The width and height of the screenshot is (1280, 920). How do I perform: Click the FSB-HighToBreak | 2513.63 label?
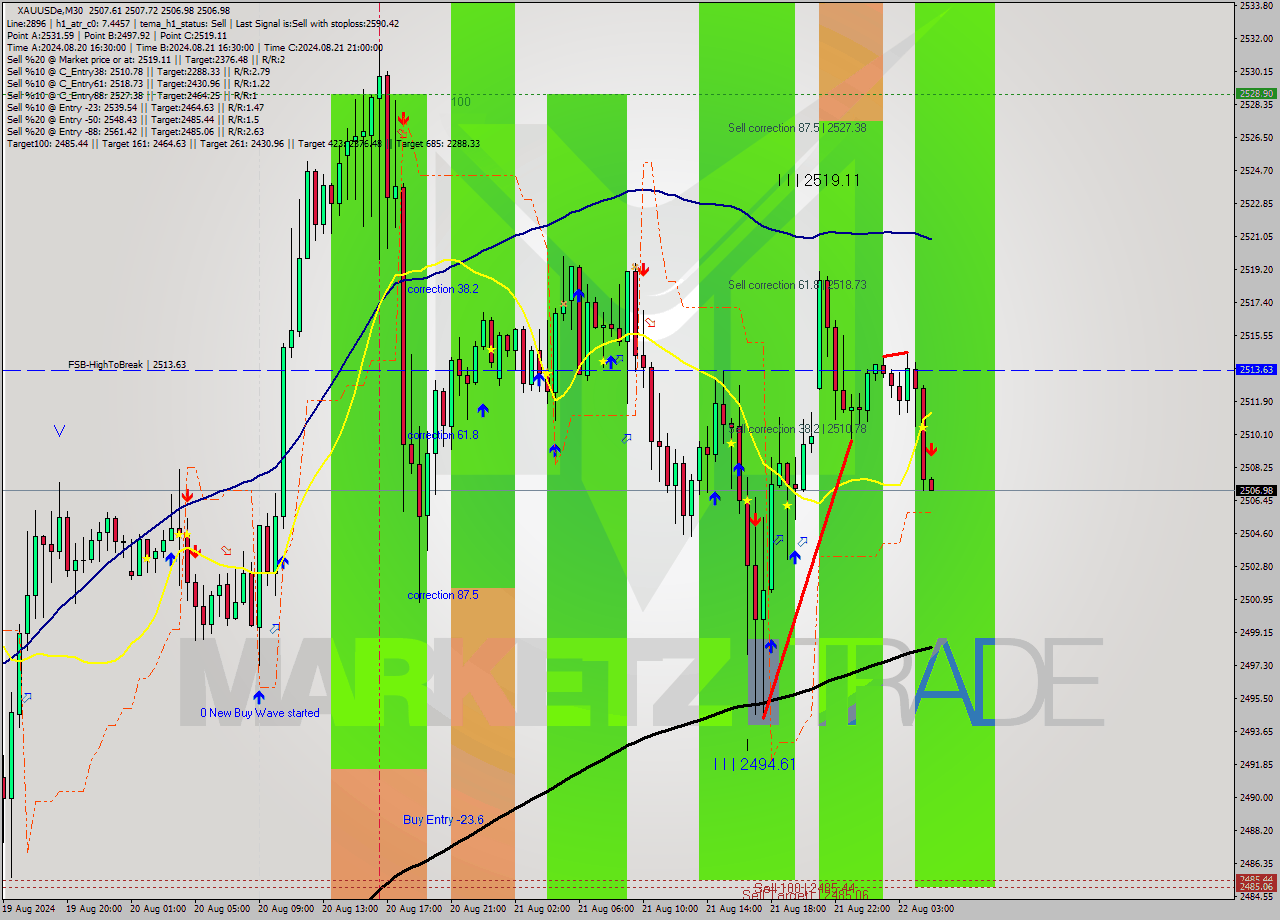coord(127,365)
